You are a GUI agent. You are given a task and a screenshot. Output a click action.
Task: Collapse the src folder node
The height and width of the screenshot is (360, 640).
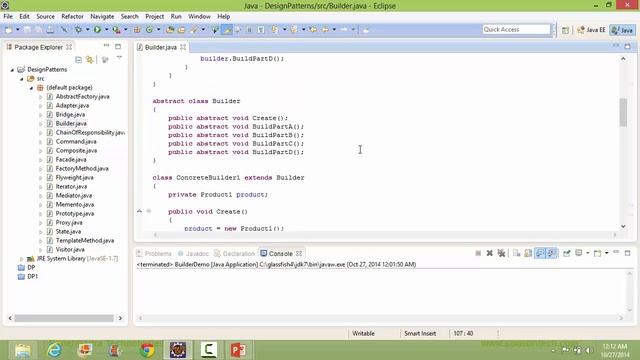[x=22, y=79]
